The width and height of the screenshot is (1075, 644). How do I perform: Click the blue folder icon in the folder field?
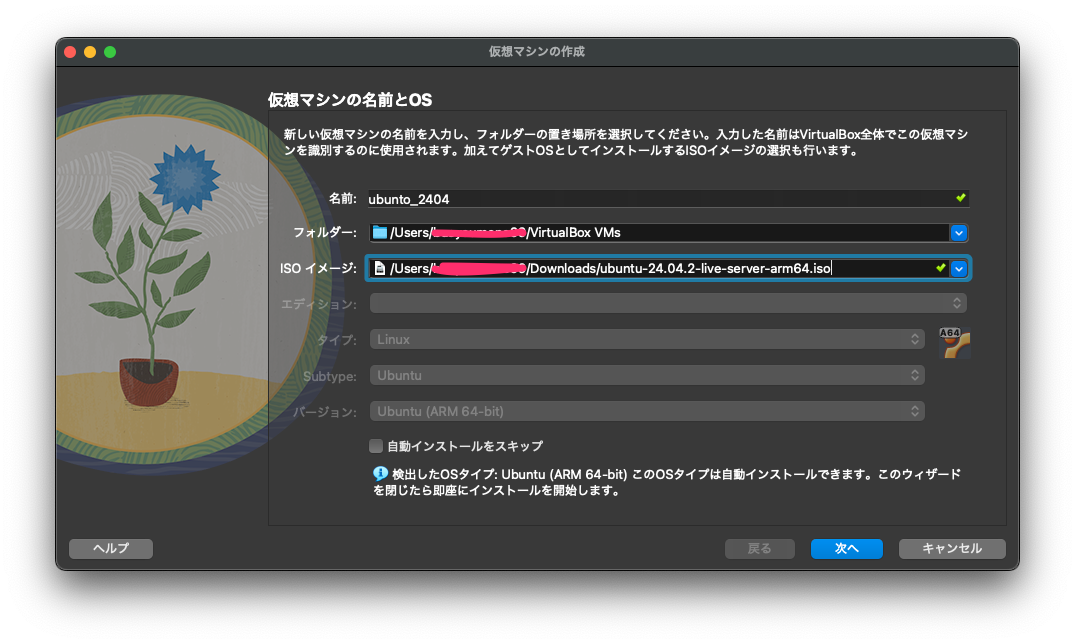click(x=379, y=232)
